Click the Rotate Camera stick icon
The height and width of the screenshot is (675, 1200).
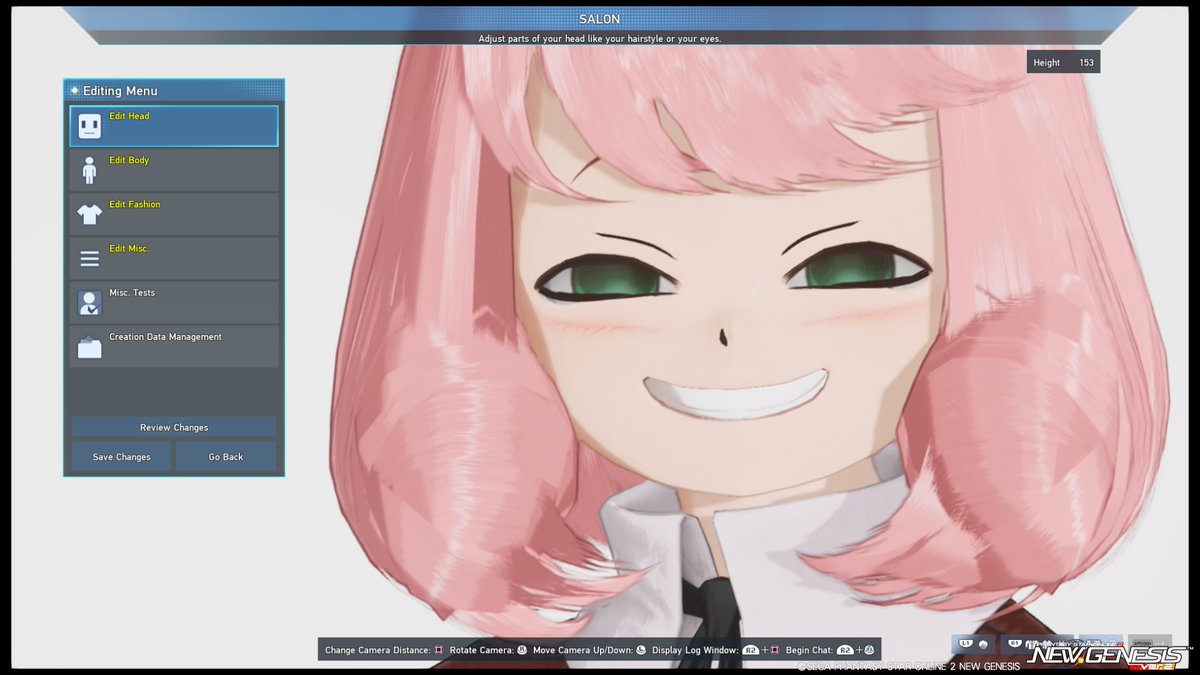coord(522,650)
